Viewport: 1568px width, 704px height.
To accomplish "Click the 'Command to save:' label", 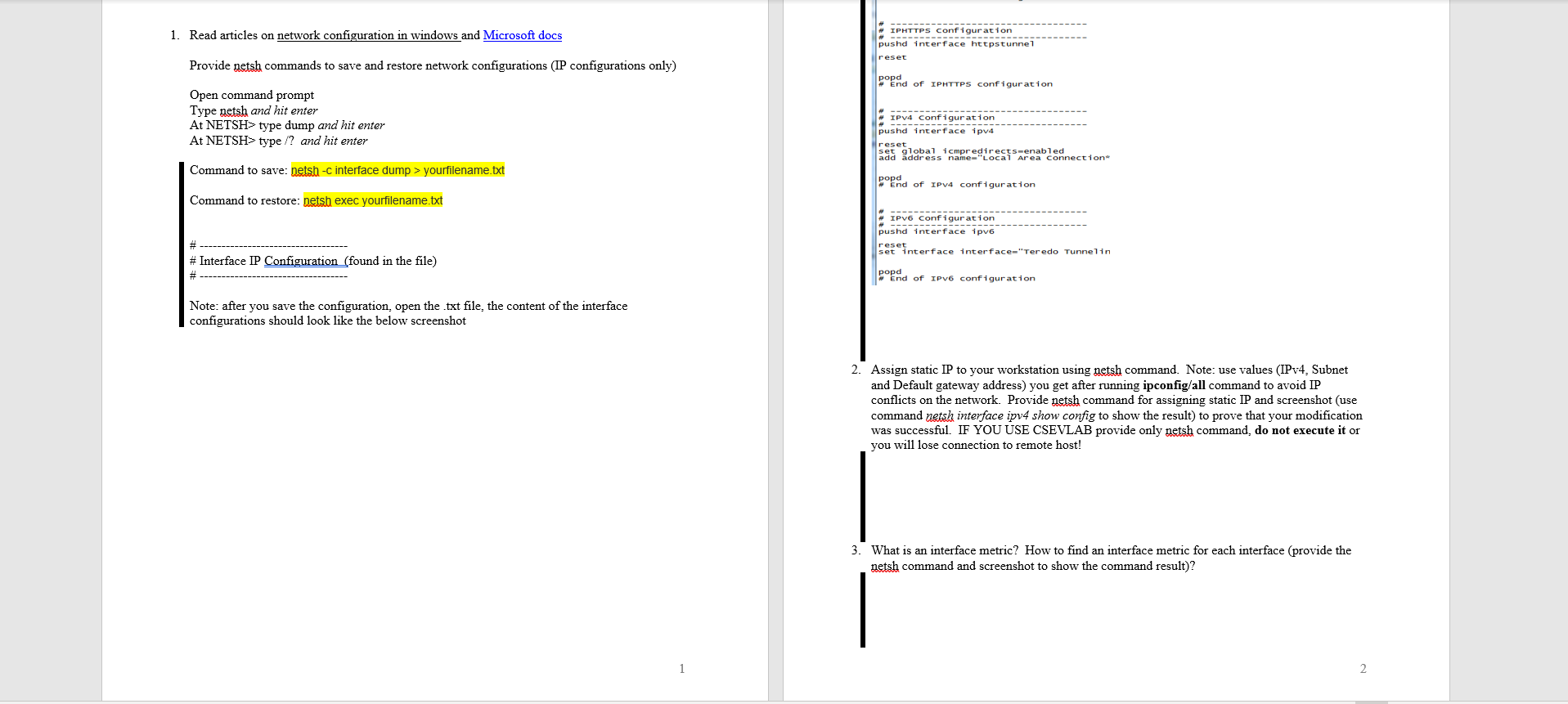I will pos(239,170).
